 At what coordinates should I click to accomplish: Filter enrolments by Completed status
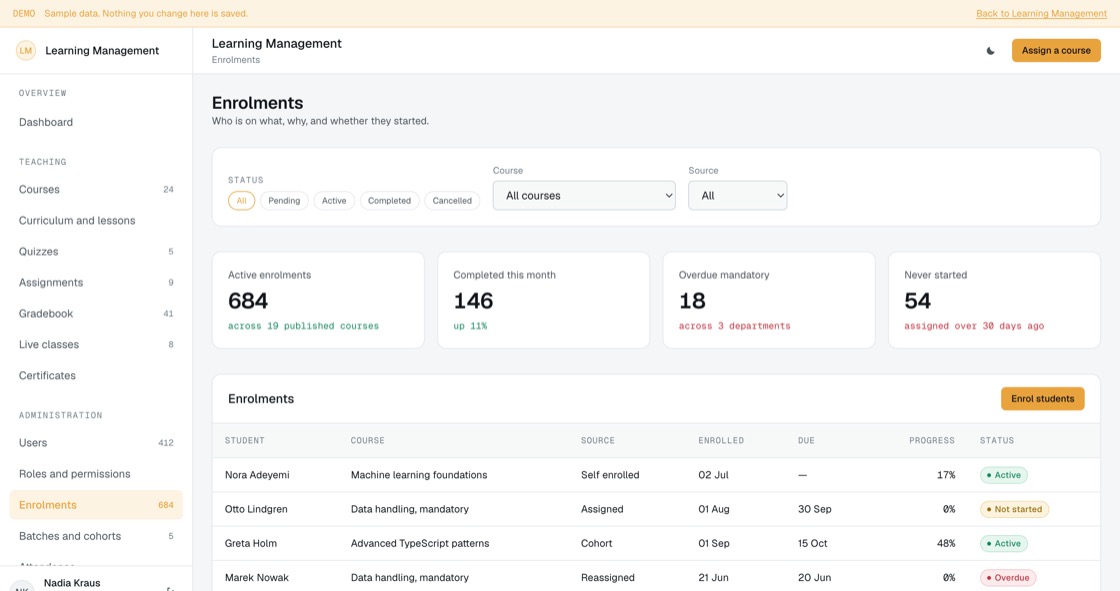point(389,201)
